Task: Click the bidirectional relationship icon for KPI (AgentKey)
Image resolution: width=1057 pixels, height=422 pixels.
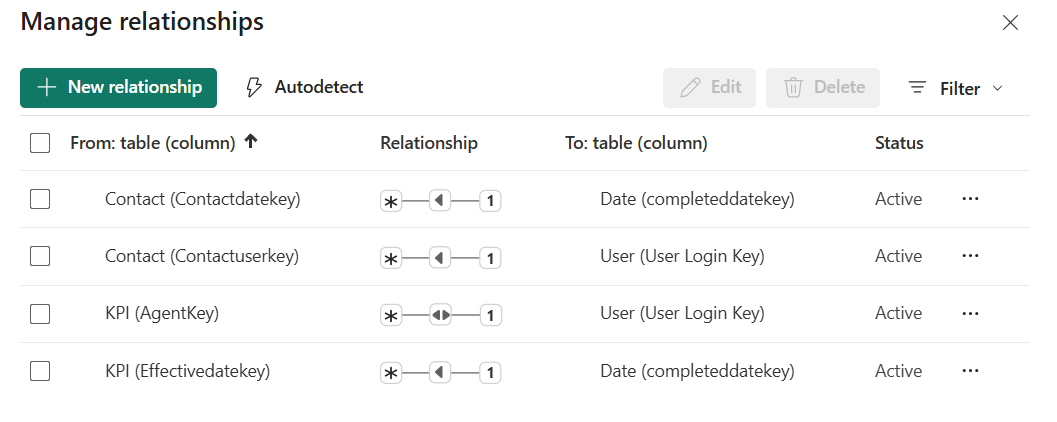Action: click(441, 315)
